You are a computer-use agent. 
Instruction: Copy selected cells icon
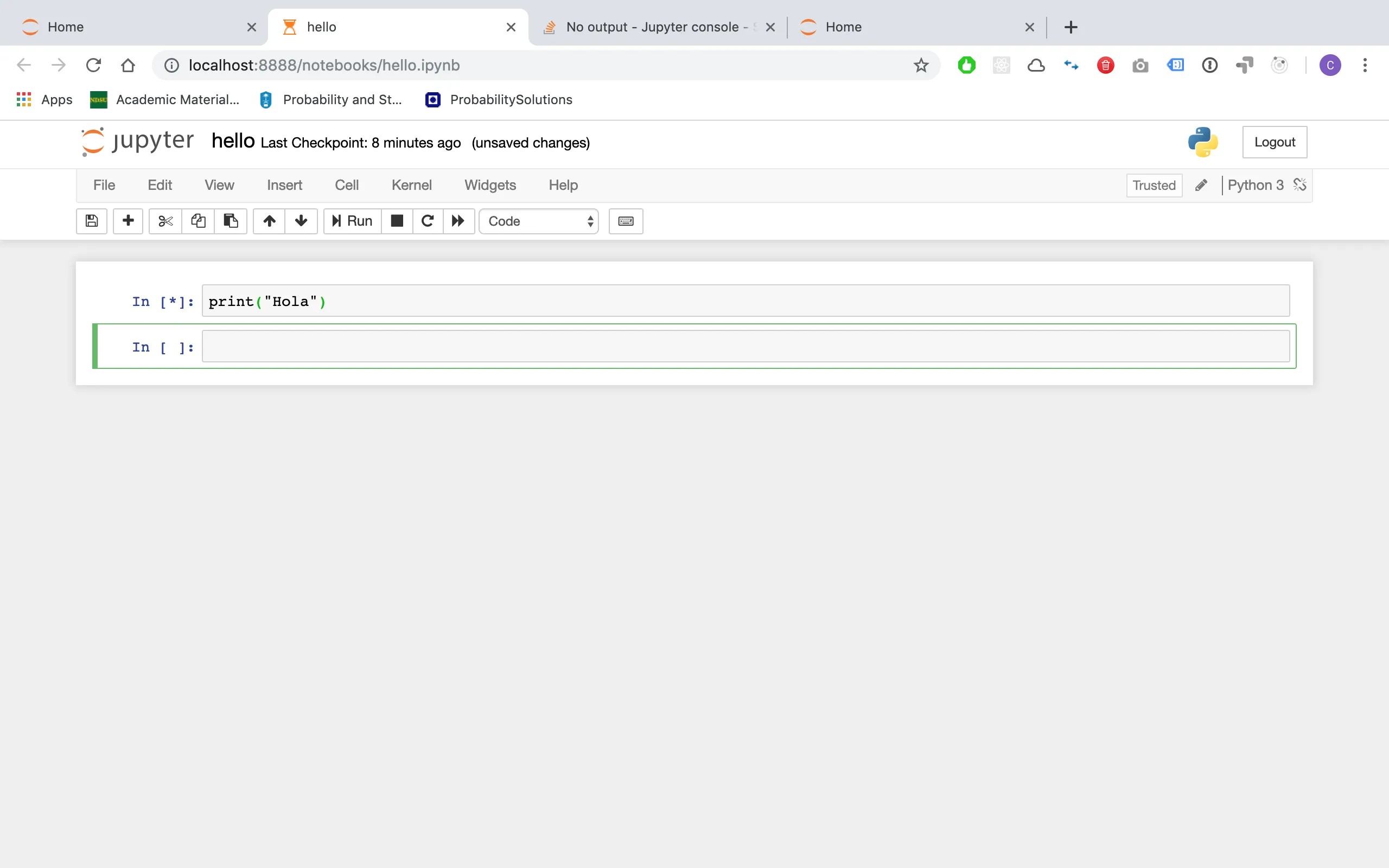tap(198, 221)
